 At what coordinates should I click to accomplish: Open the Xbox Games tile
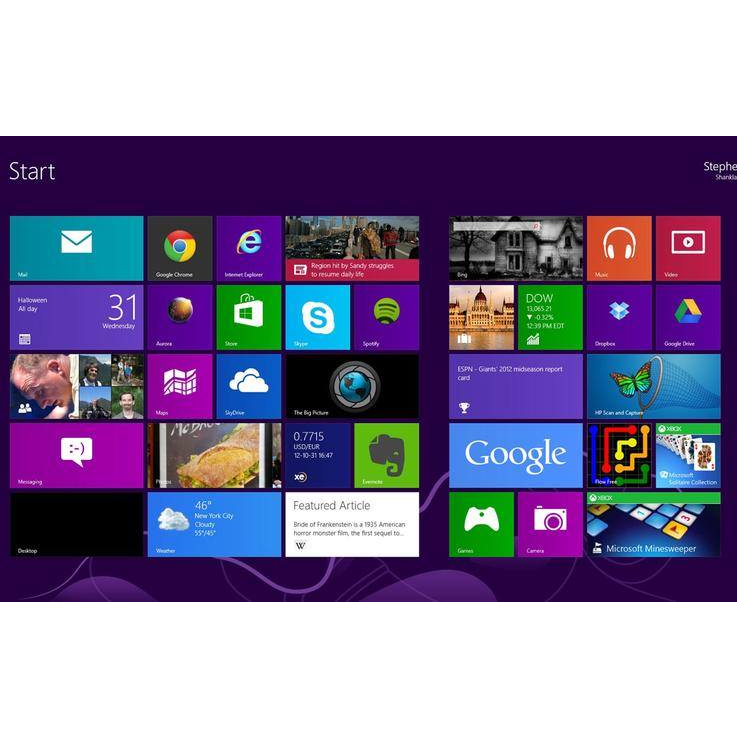coord(481,524)
